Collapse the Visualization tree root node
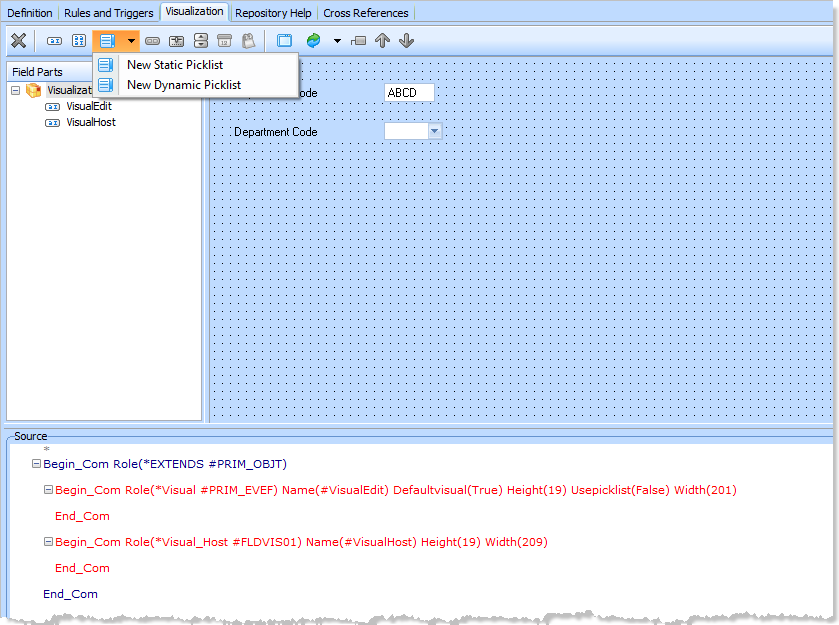The height and width of the screenshot is (625, 839). click(16, 90)
